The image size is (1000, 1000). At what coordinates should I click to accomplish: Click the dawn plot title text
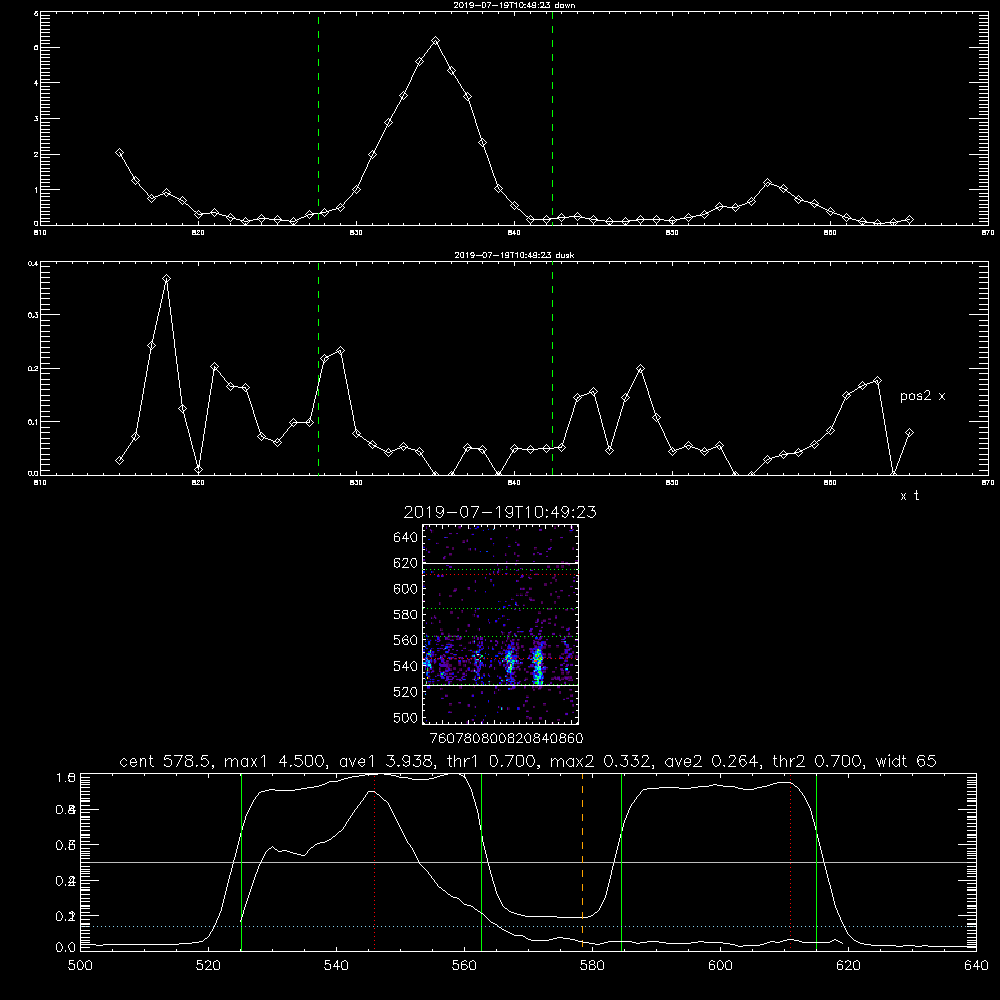coord(514,5)
